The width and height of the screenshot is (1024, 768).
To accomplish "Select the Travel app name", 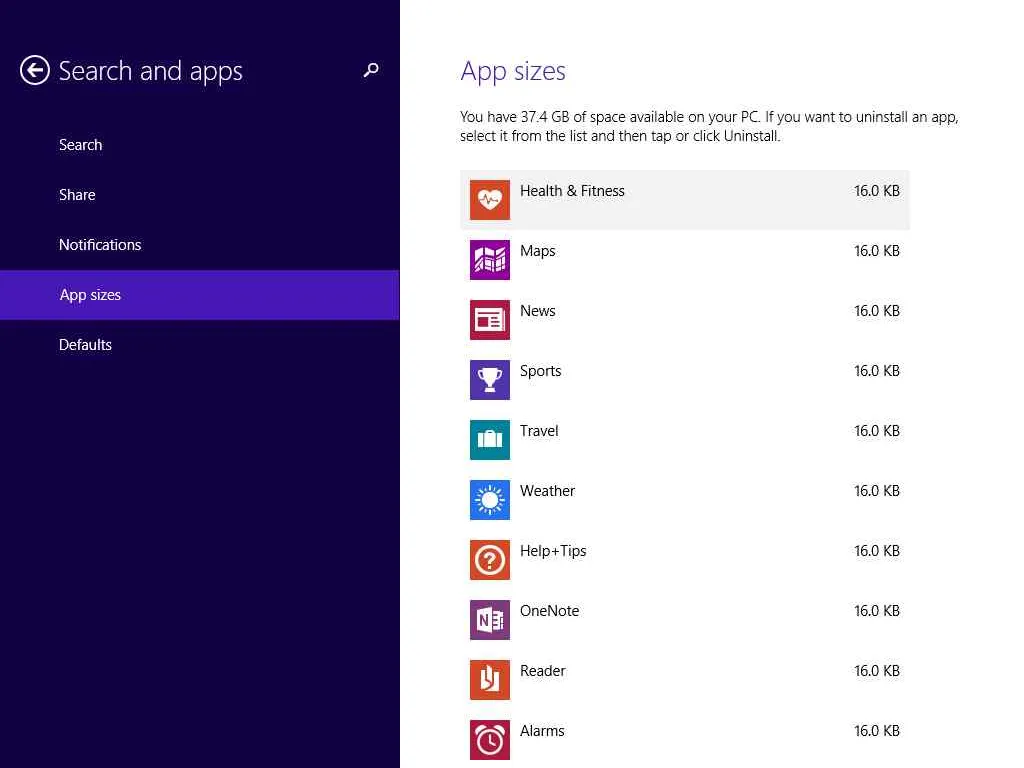I will (x=539, y=431).
